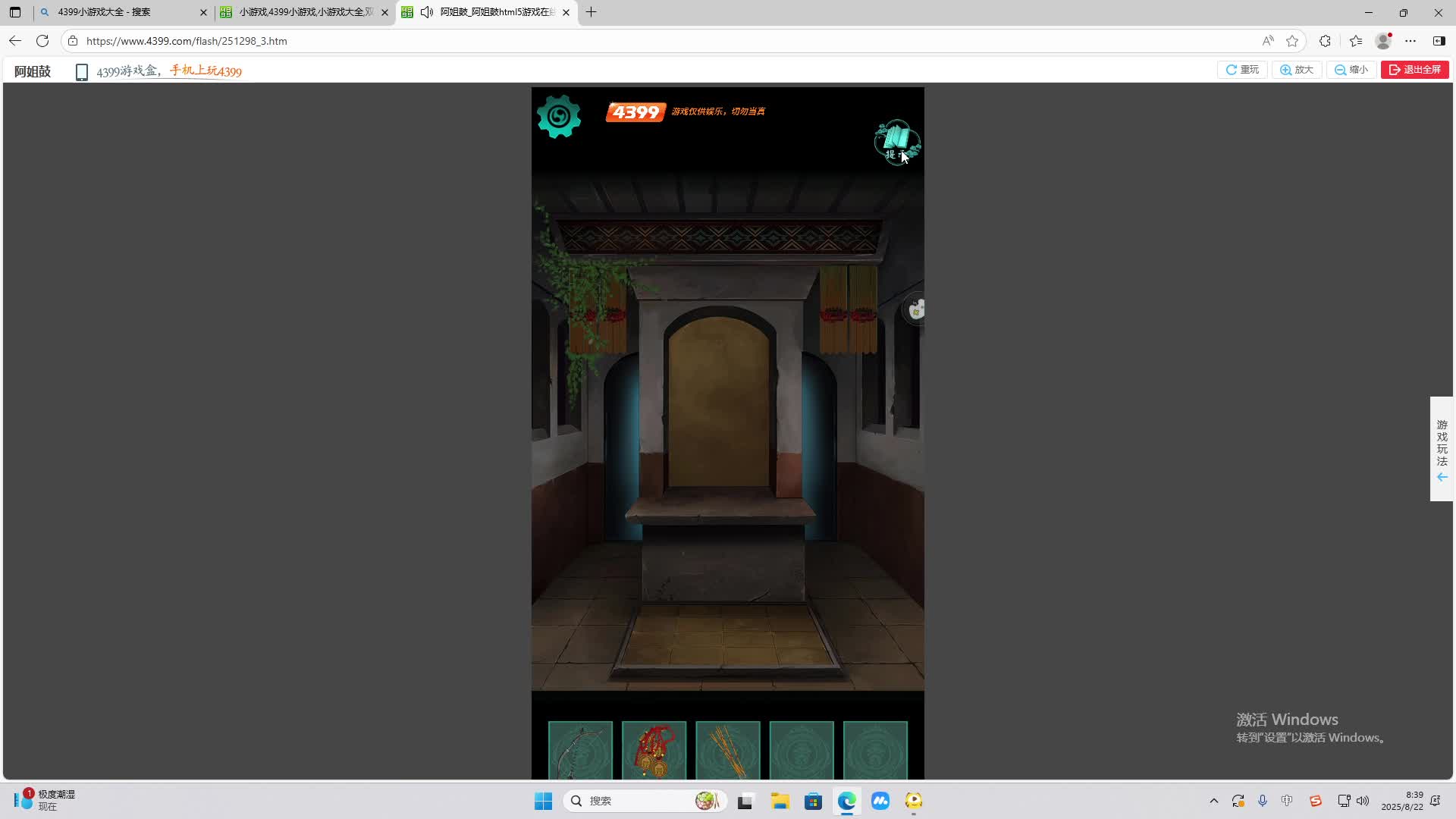
Task: Show hidden system tray icons chevron
Action: click(x=1213, y=801)
